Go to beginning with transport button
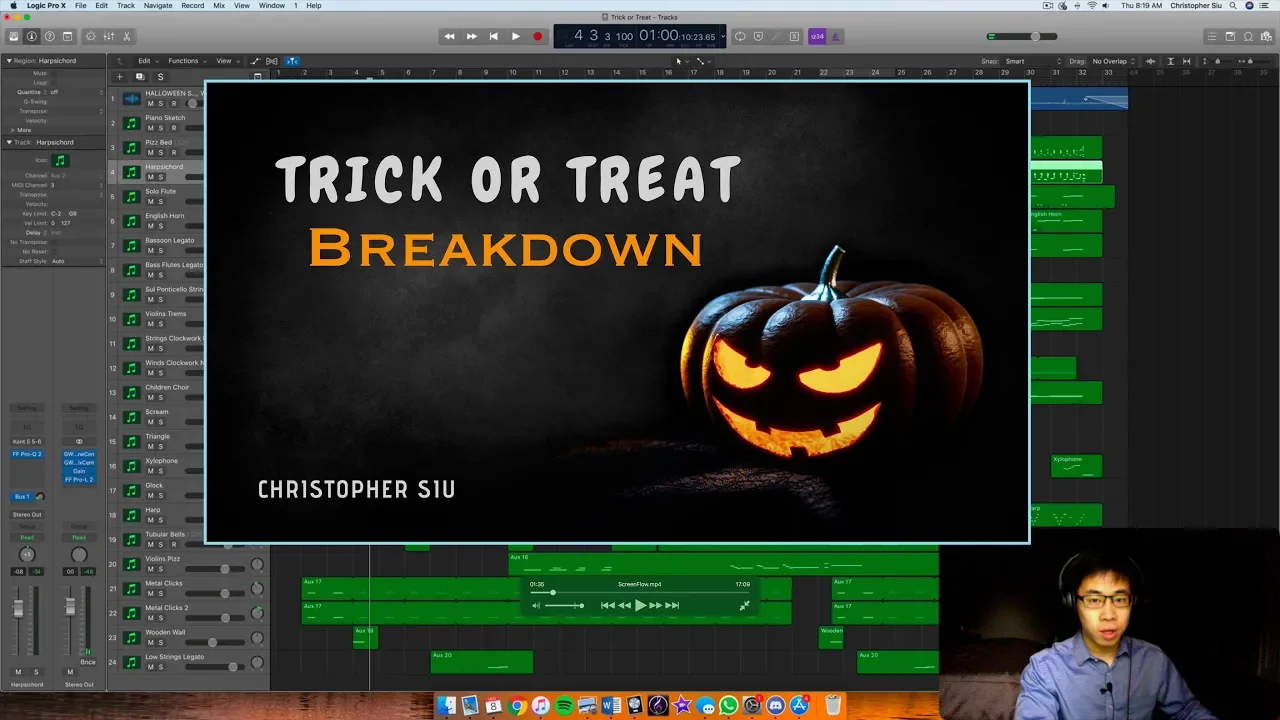The image size is (1280, 720). (x=493, y=36)
